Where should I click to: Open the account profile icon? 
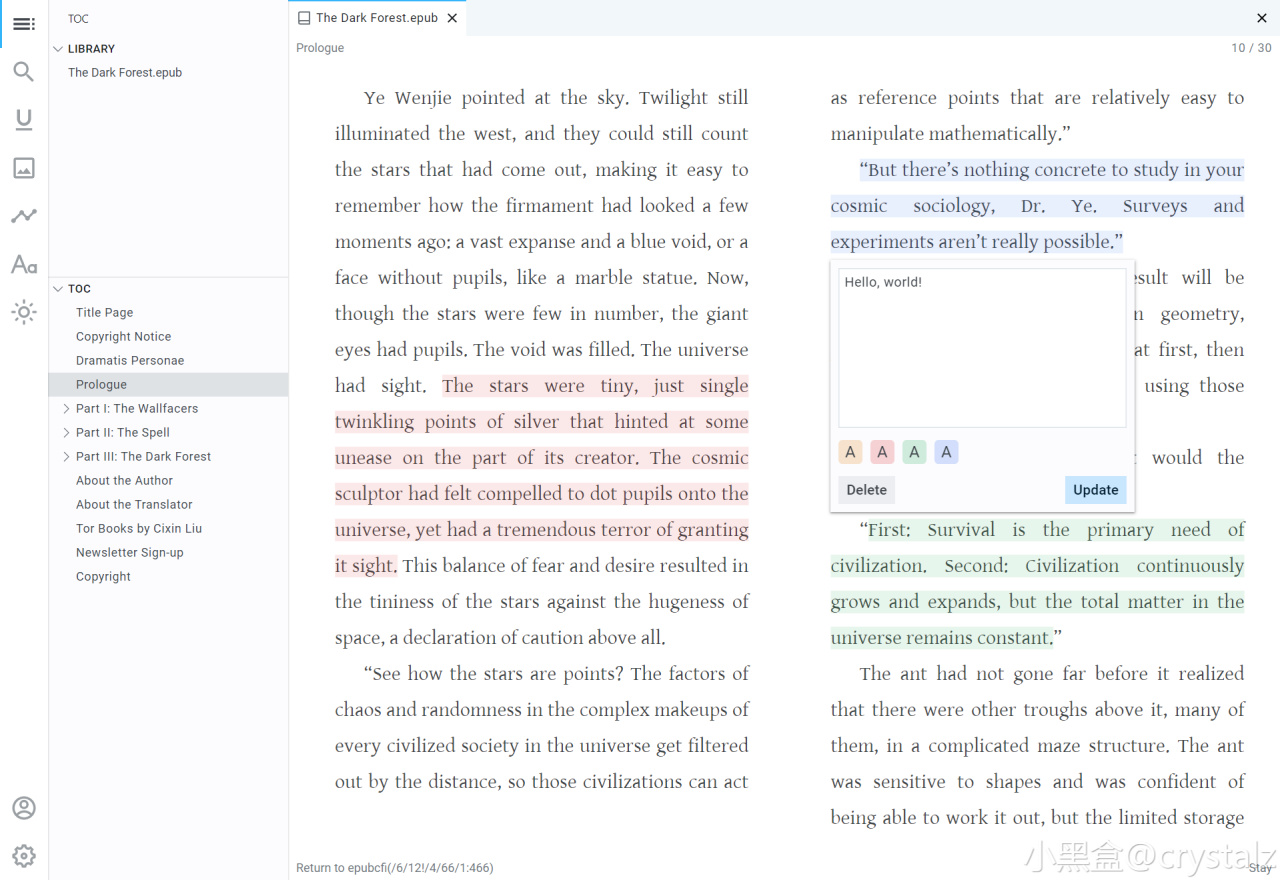pyautogui.click(x=24, y=808)
